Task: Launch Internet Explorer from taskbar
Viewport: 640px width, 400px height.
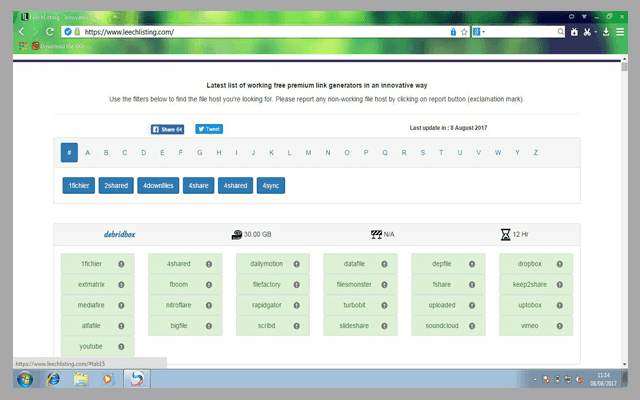Action: click(x=53, y=379)
